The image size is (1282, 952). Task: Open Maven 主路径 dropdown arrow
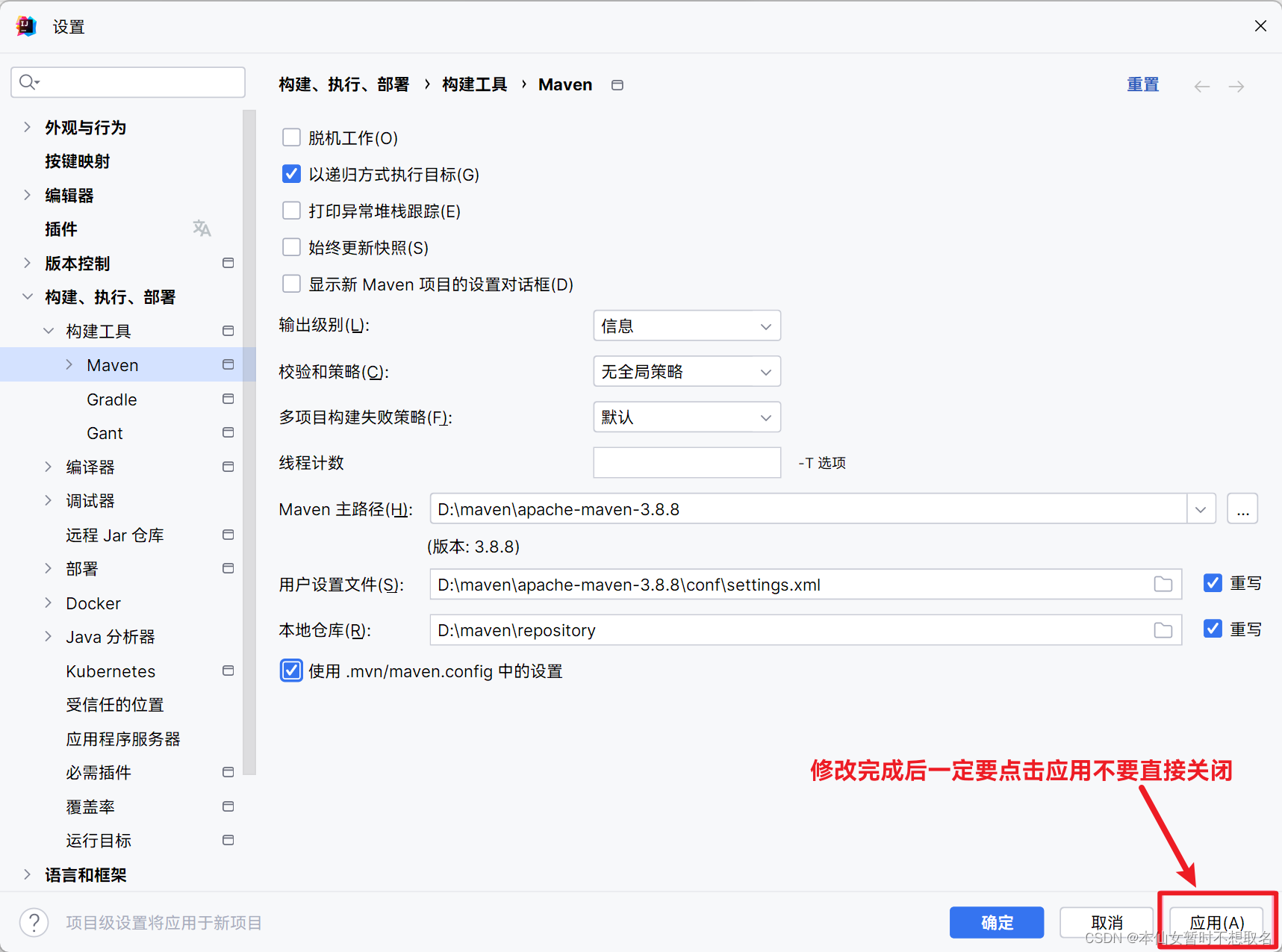point(1201,509)
